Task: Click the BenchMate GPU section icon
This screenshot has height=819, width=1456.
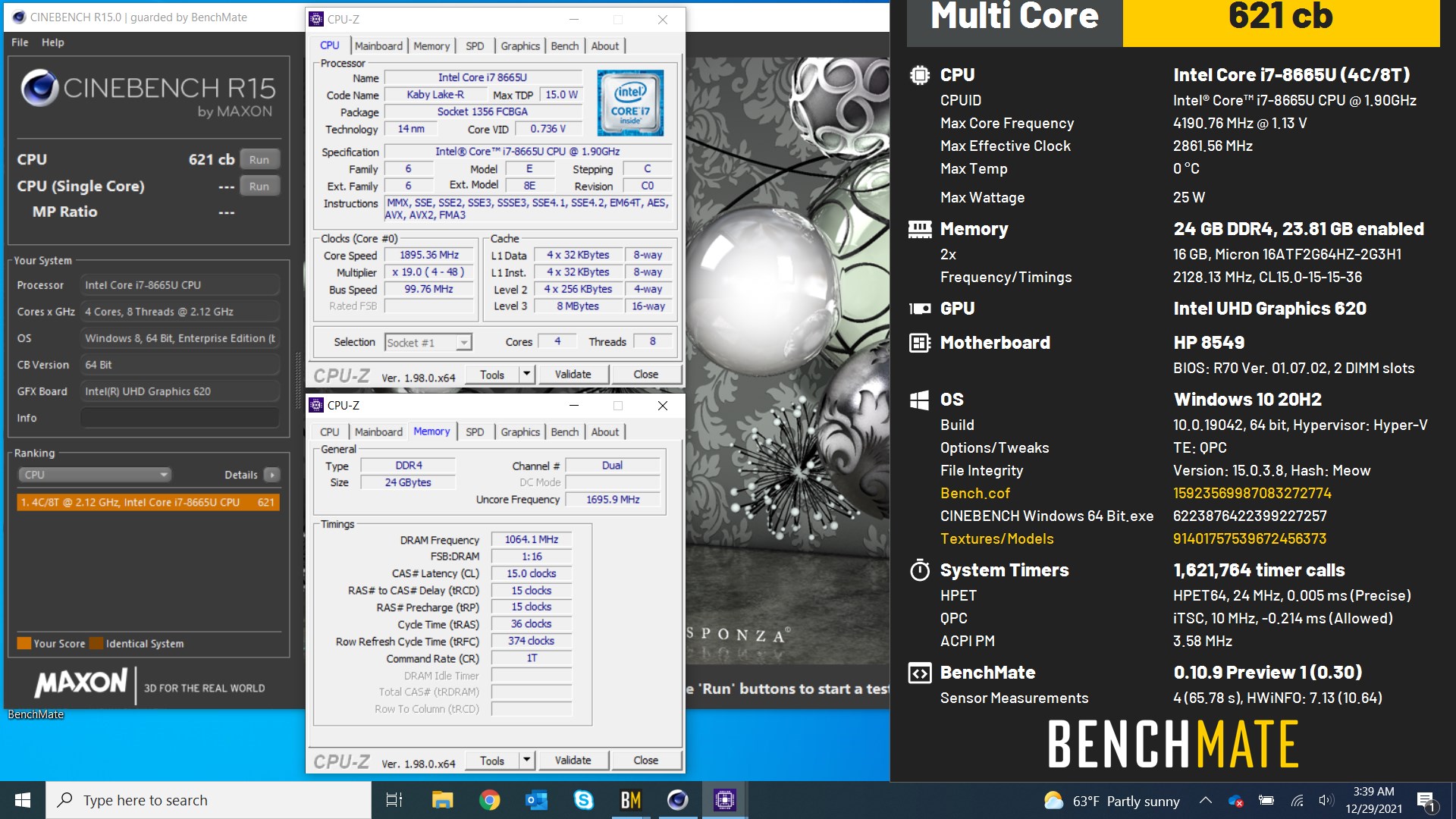Action: coord(920,309)
